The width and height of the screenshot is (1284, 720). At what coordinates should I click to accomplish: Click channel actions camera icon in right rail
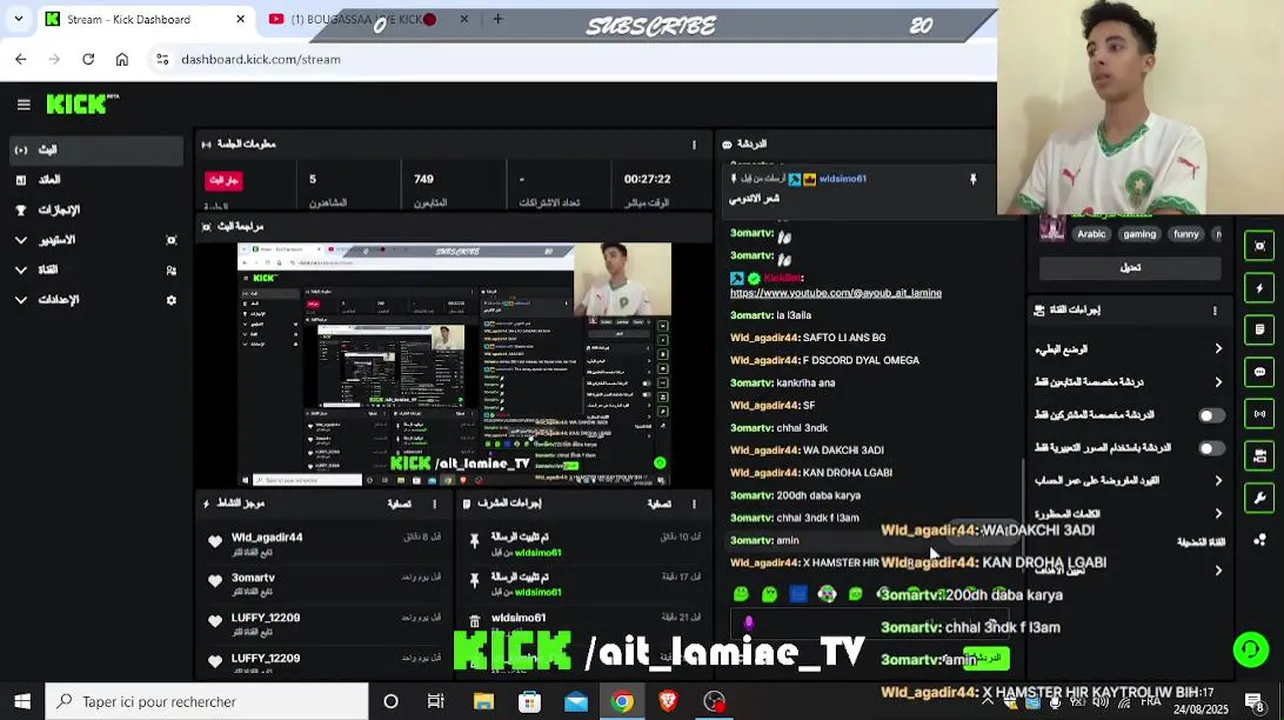(x=1259, y=456)
